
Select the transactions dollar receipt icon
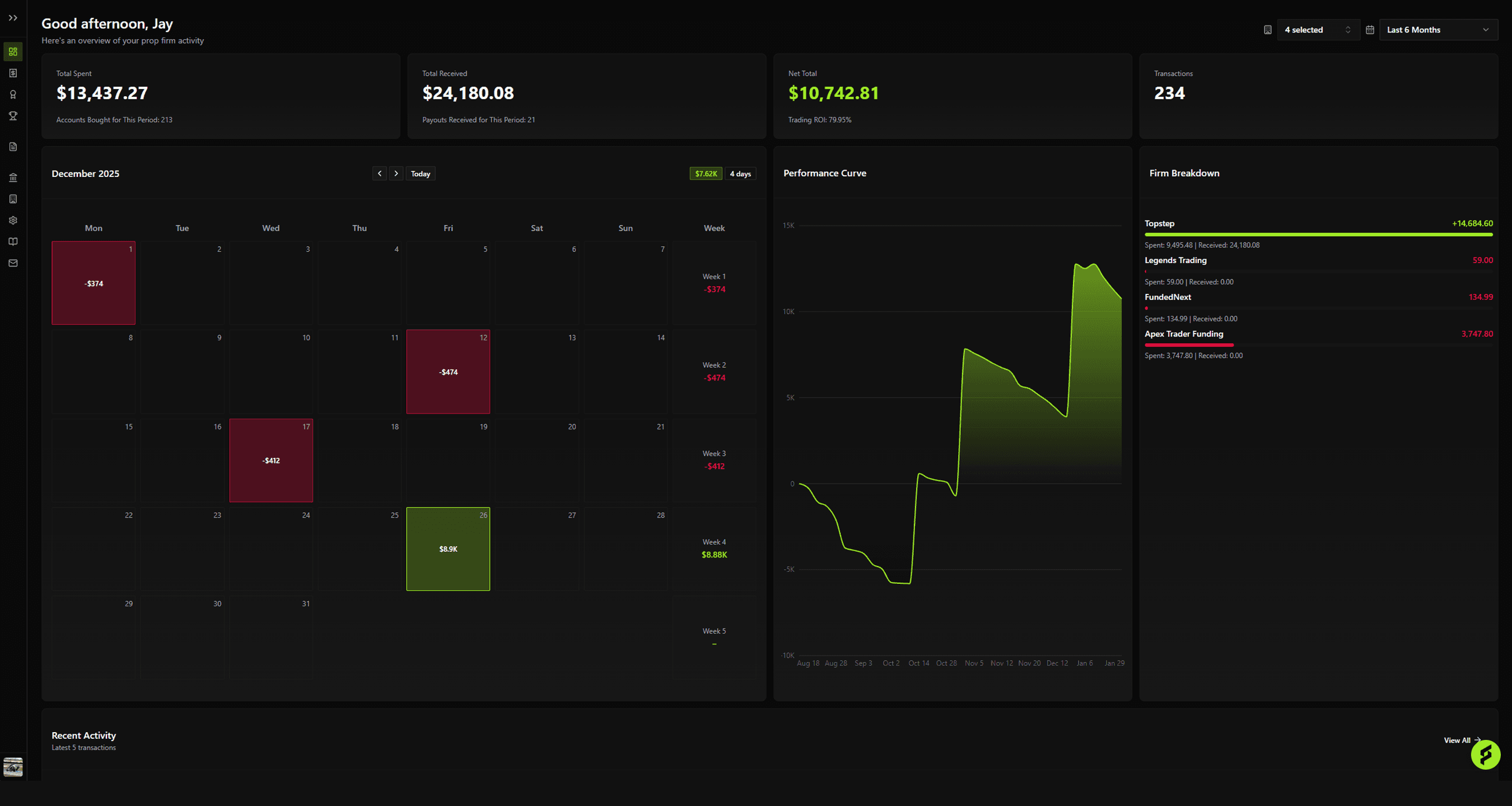tap(13, 73)
